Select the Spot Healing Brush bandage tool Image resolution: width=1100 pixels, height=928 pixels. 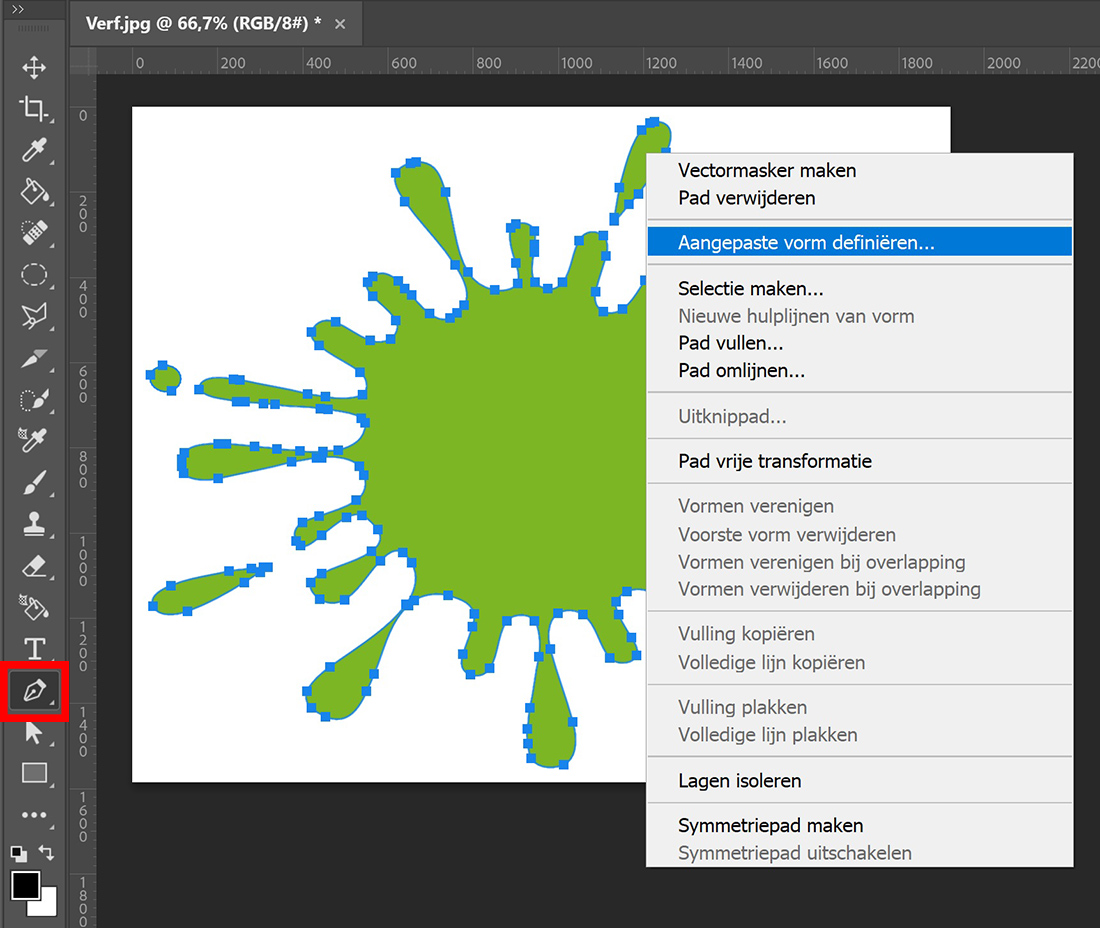point(34,232)
